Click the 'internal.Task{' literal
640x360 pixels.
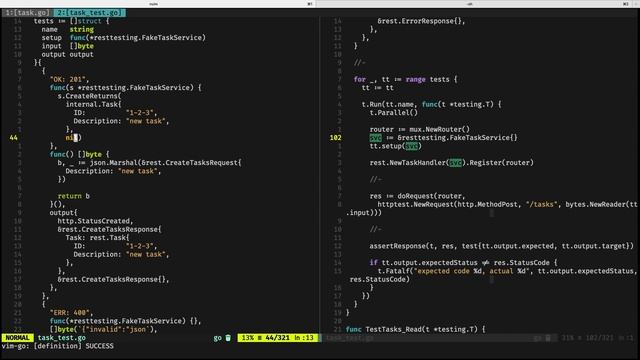[x=93, y=104]
